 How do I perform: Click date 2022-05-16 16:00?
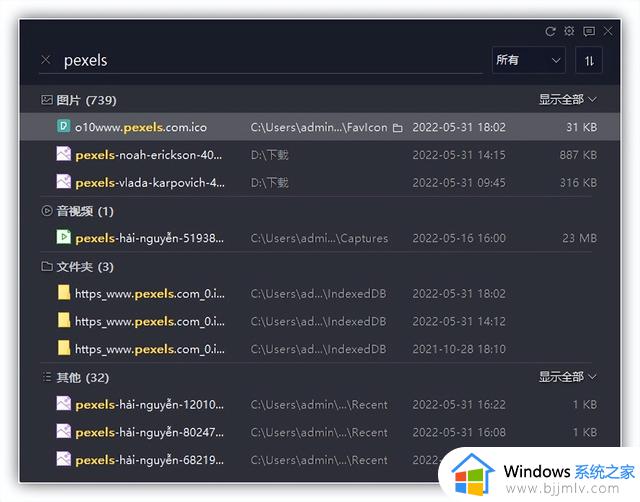click(459, 238)
